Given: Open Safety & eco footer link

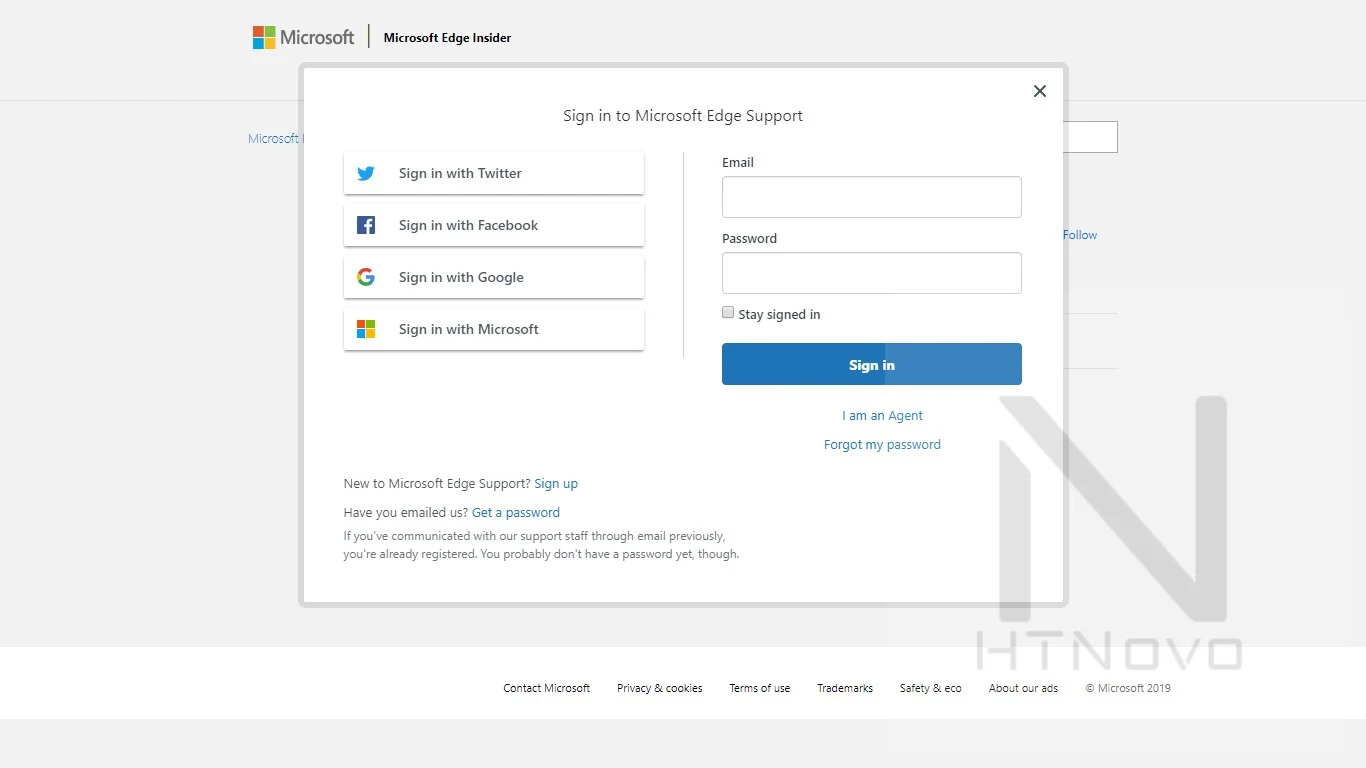Looking at the screenshot, I should coord(930,688).
